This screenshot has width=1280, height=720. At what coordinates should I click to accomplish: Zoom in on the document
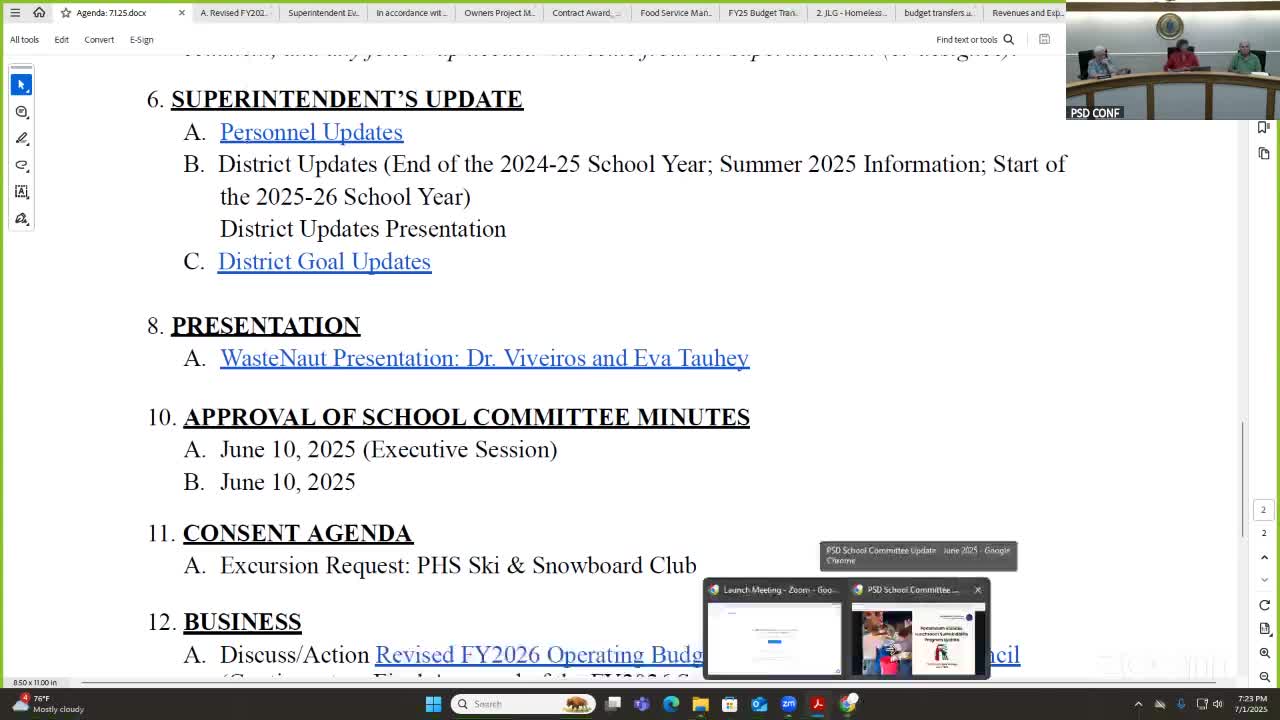click(x=1264, y=653)
